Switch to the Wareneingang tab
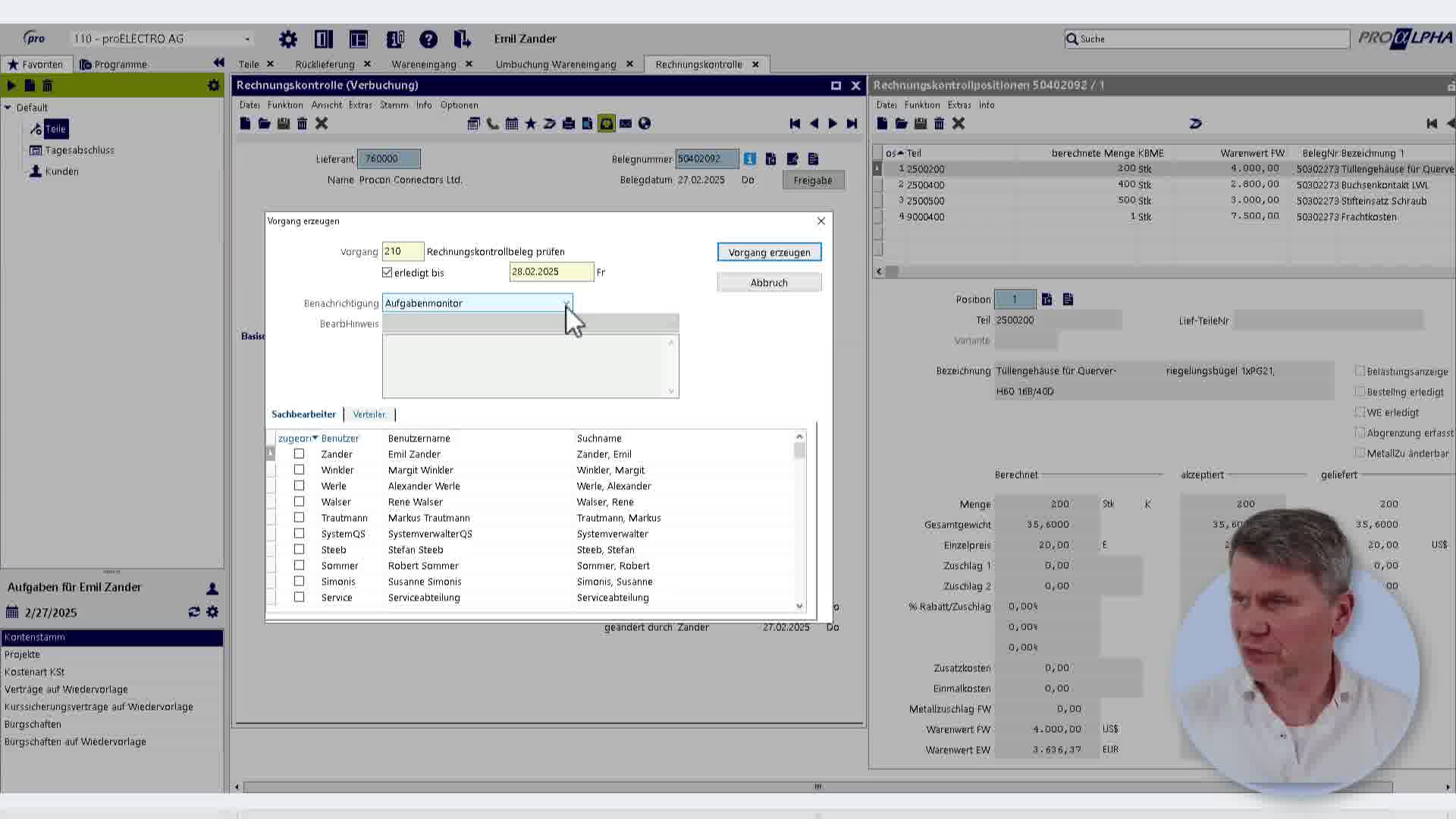 coord(424,64)
